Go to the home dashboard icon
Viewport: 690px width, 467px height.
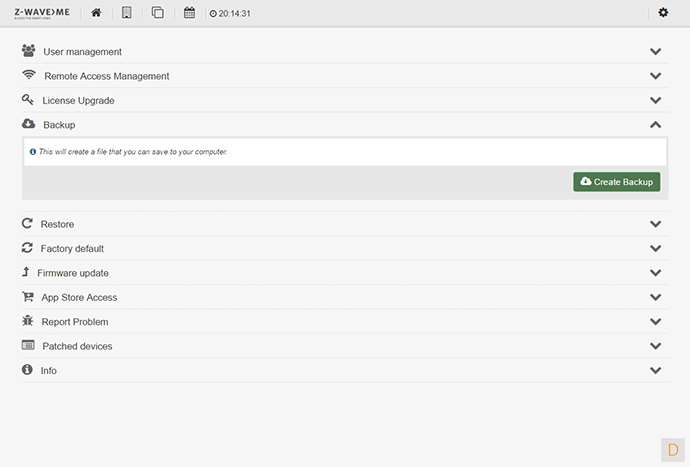(x=96, y=13)
